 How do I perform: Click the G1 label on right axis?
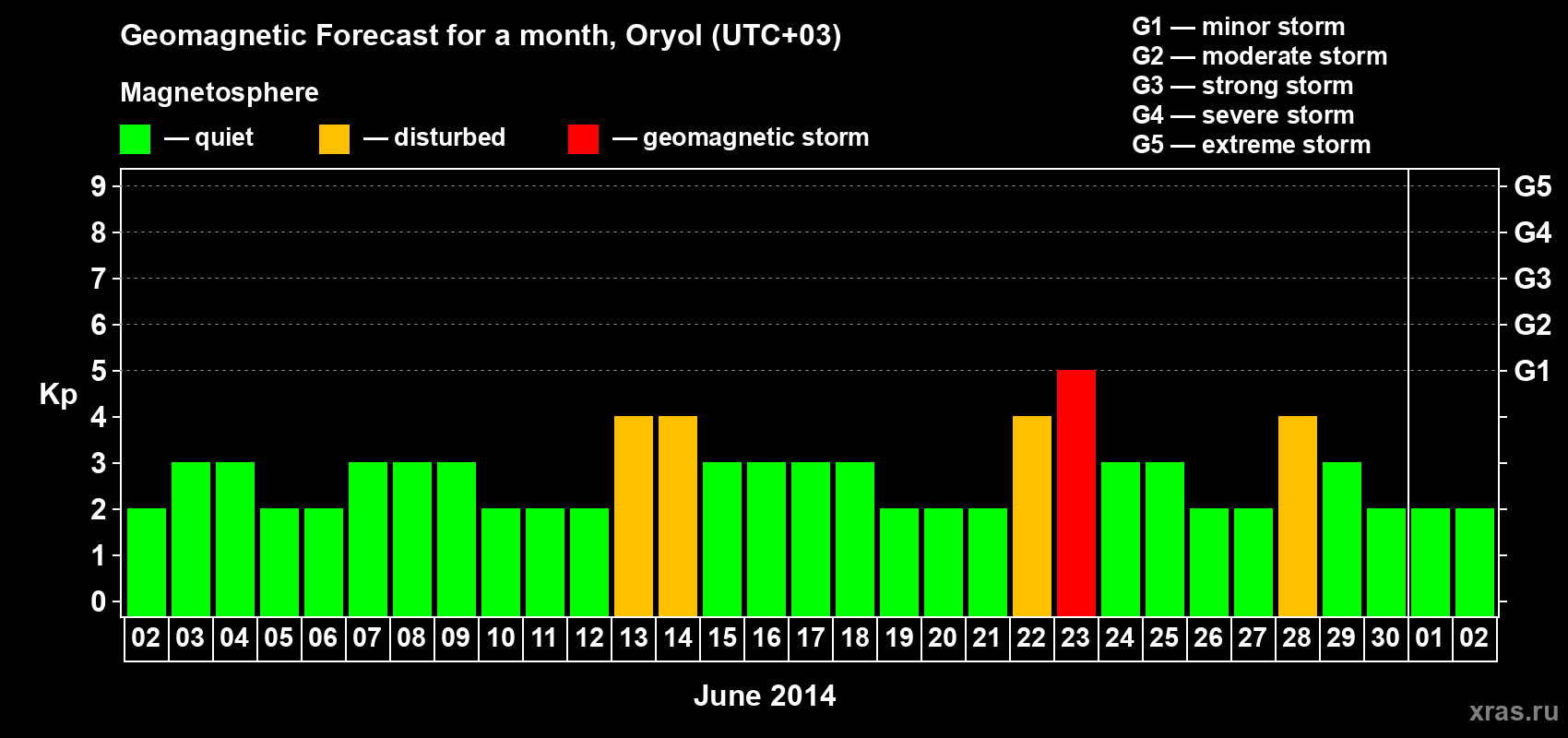[1533, 371]
